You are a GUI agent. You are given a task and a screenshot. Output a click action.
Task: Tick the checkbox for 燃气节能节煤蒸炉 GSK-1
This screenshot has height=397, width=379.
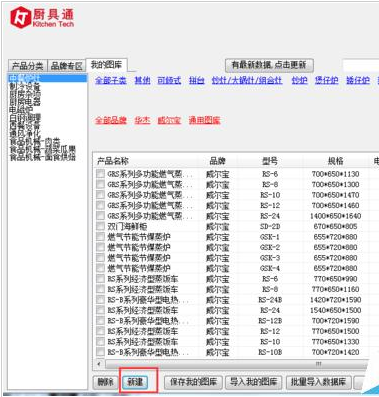coord(100,237)
